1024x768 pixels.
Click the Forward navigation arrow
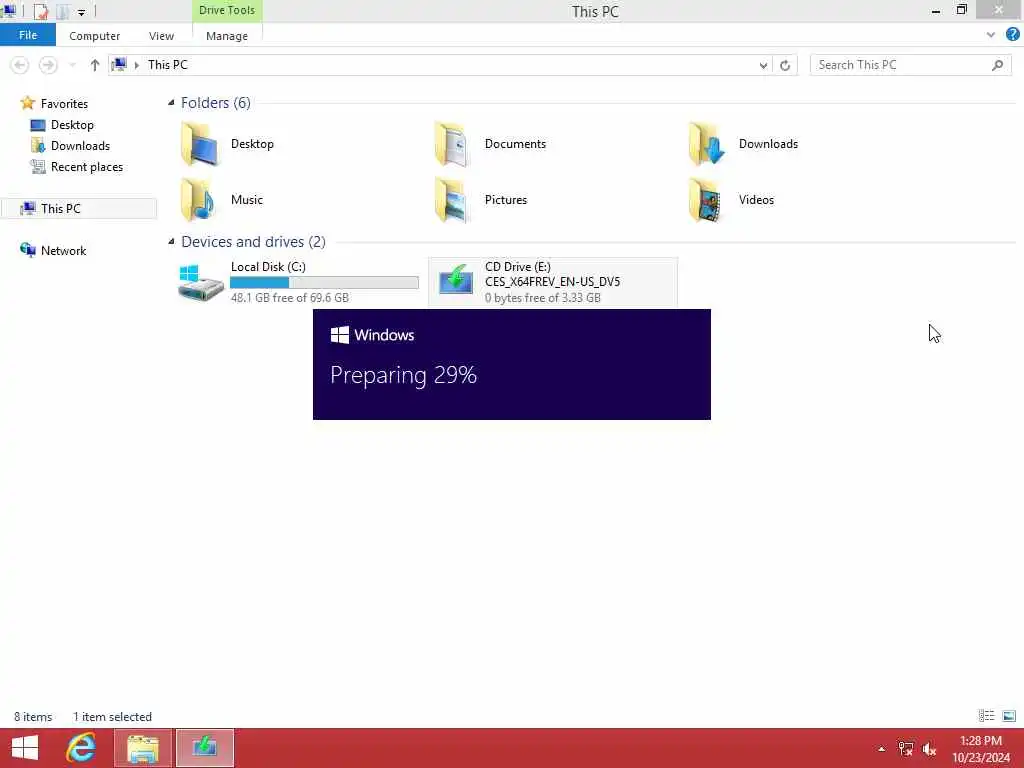click(48, 65)
